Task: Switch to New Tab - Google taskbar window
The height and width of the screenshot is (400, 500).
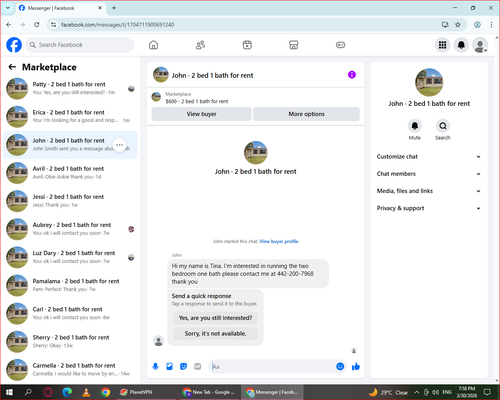Action: click(209, 392)
